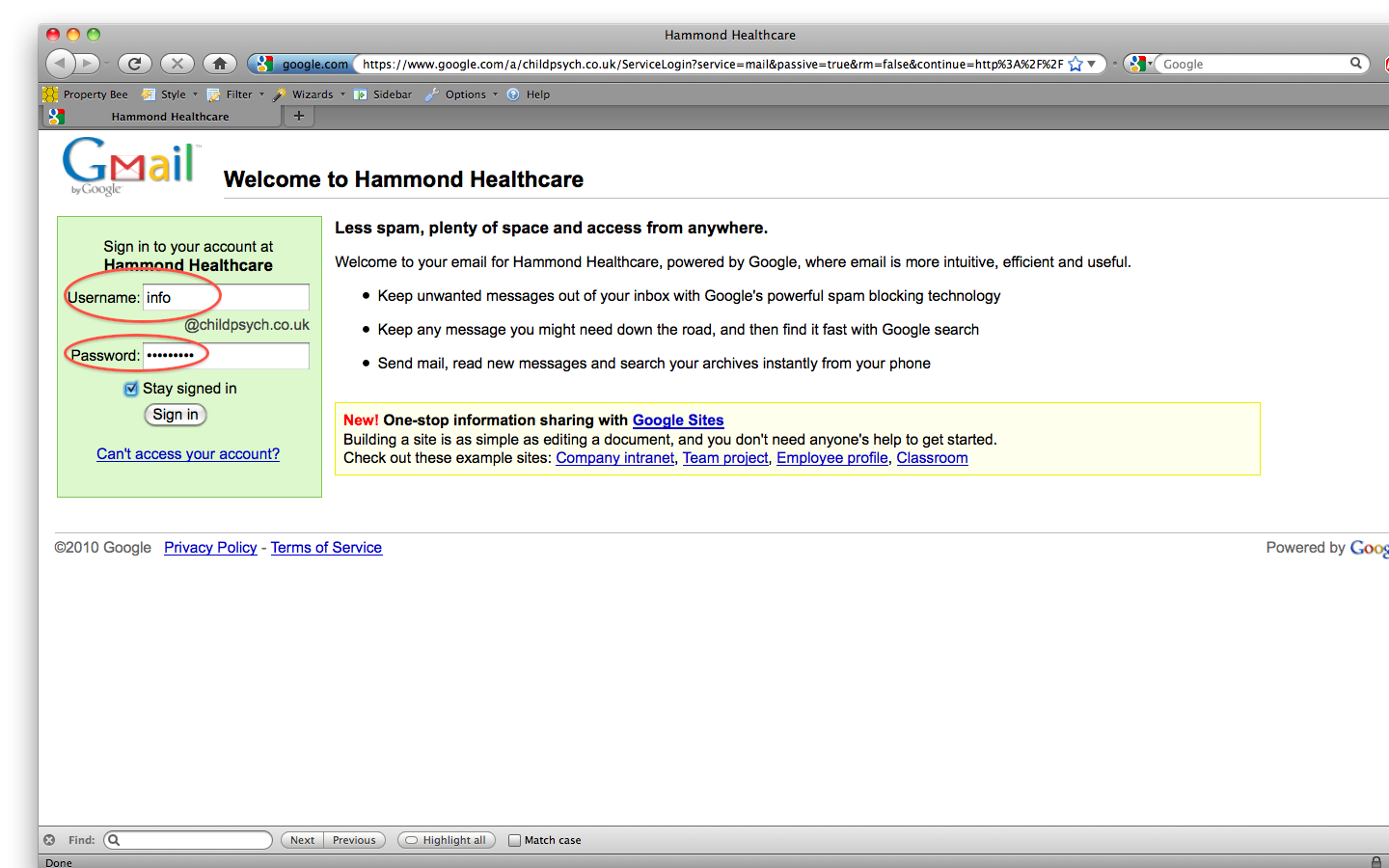
Task: Open the Filter toolbar menu
Action: point(230,95)
